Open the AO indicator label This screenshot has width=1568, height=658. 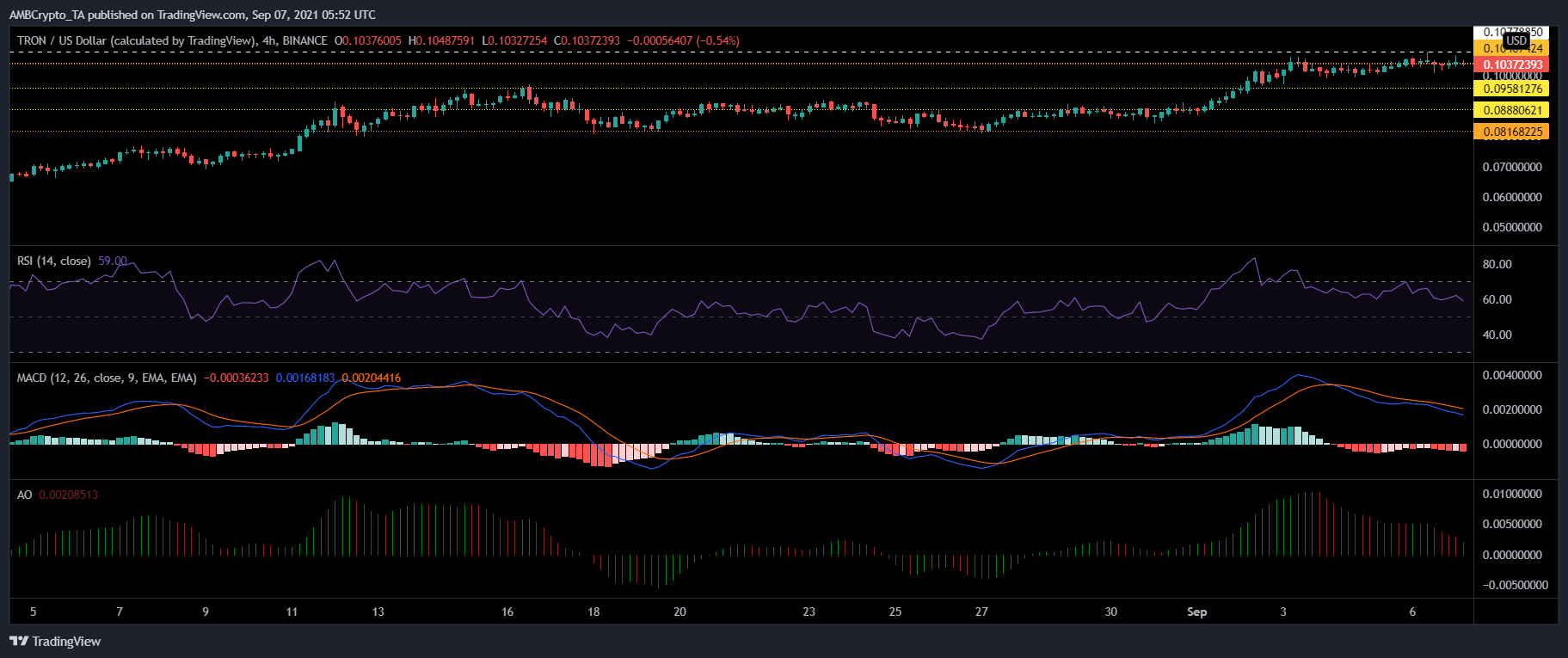(x=25, y=495)
